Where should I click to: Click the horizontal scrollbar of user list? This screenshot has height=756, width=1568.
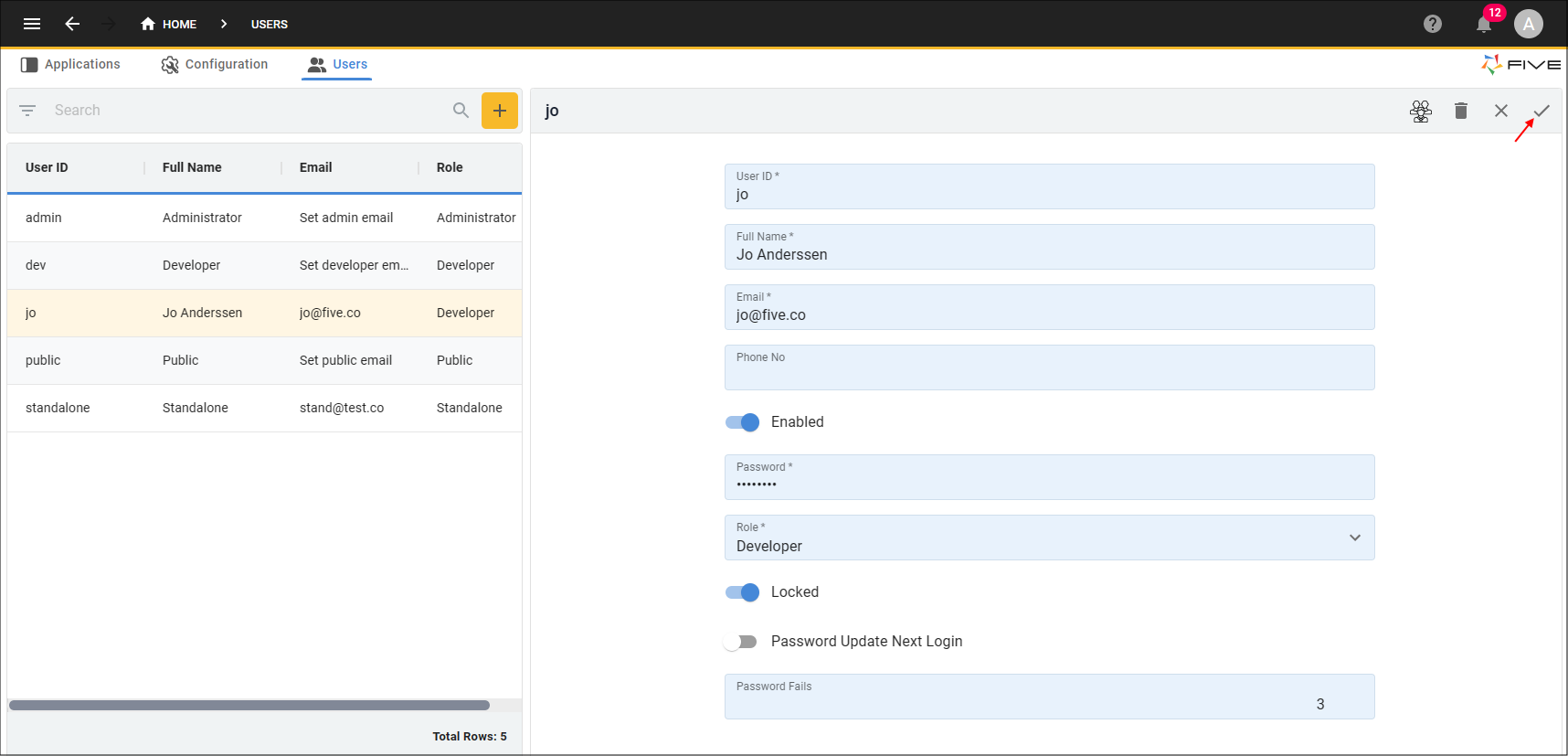click(249, 705)
